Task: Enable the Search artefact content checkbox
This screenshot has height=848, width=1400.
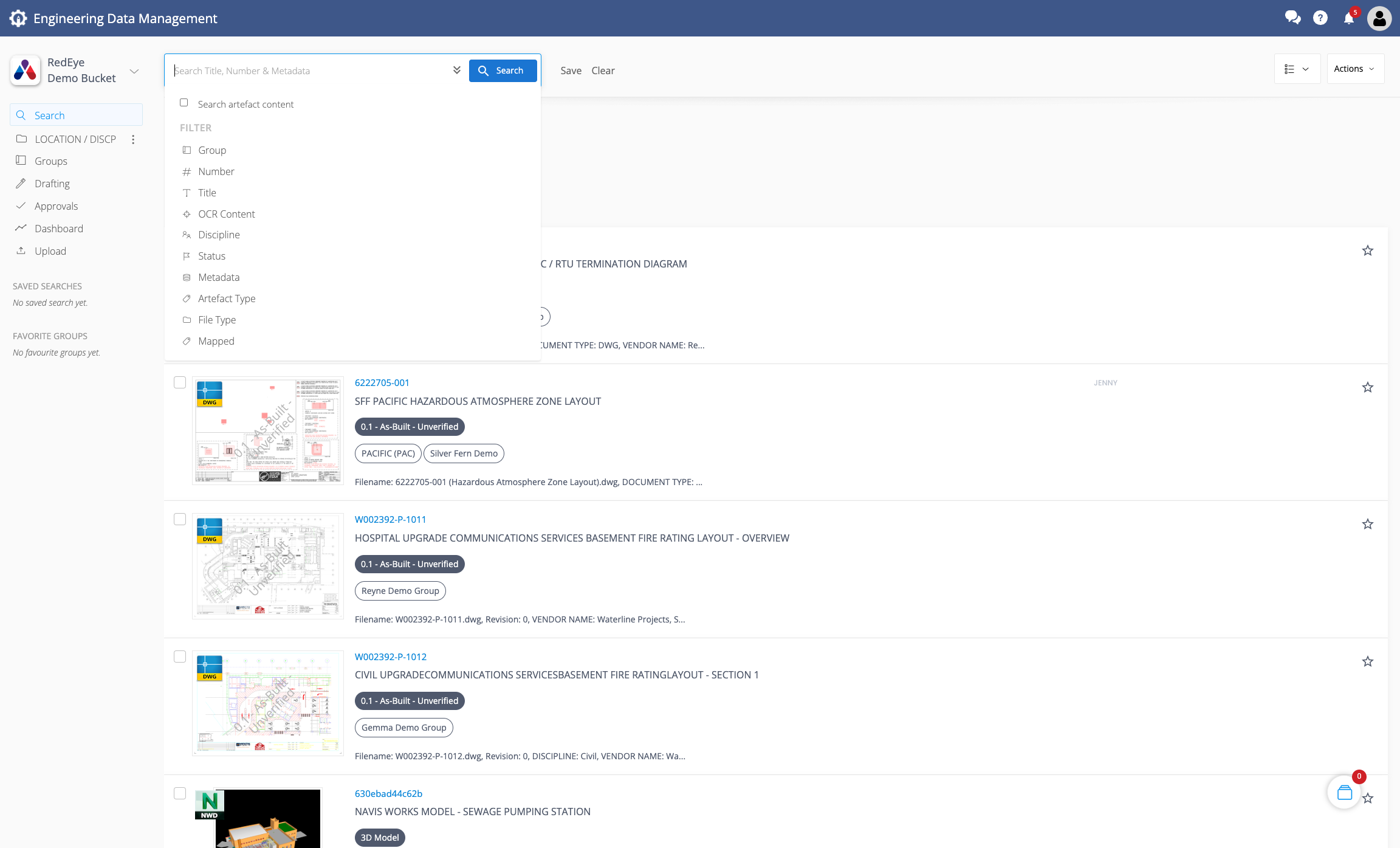Action: click(184, 103)
